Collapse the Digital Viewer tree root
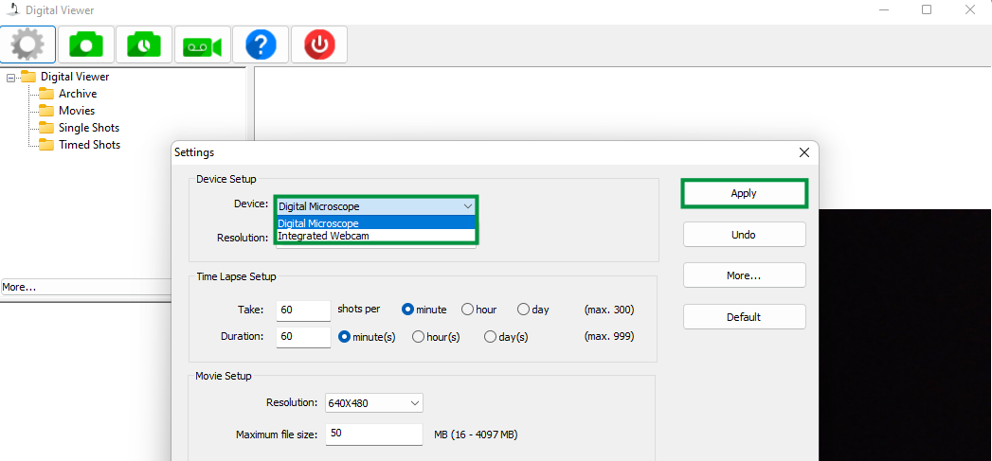The height and width of the screenshot is (461, 992). pyautogui.click(x=11, y=77)
